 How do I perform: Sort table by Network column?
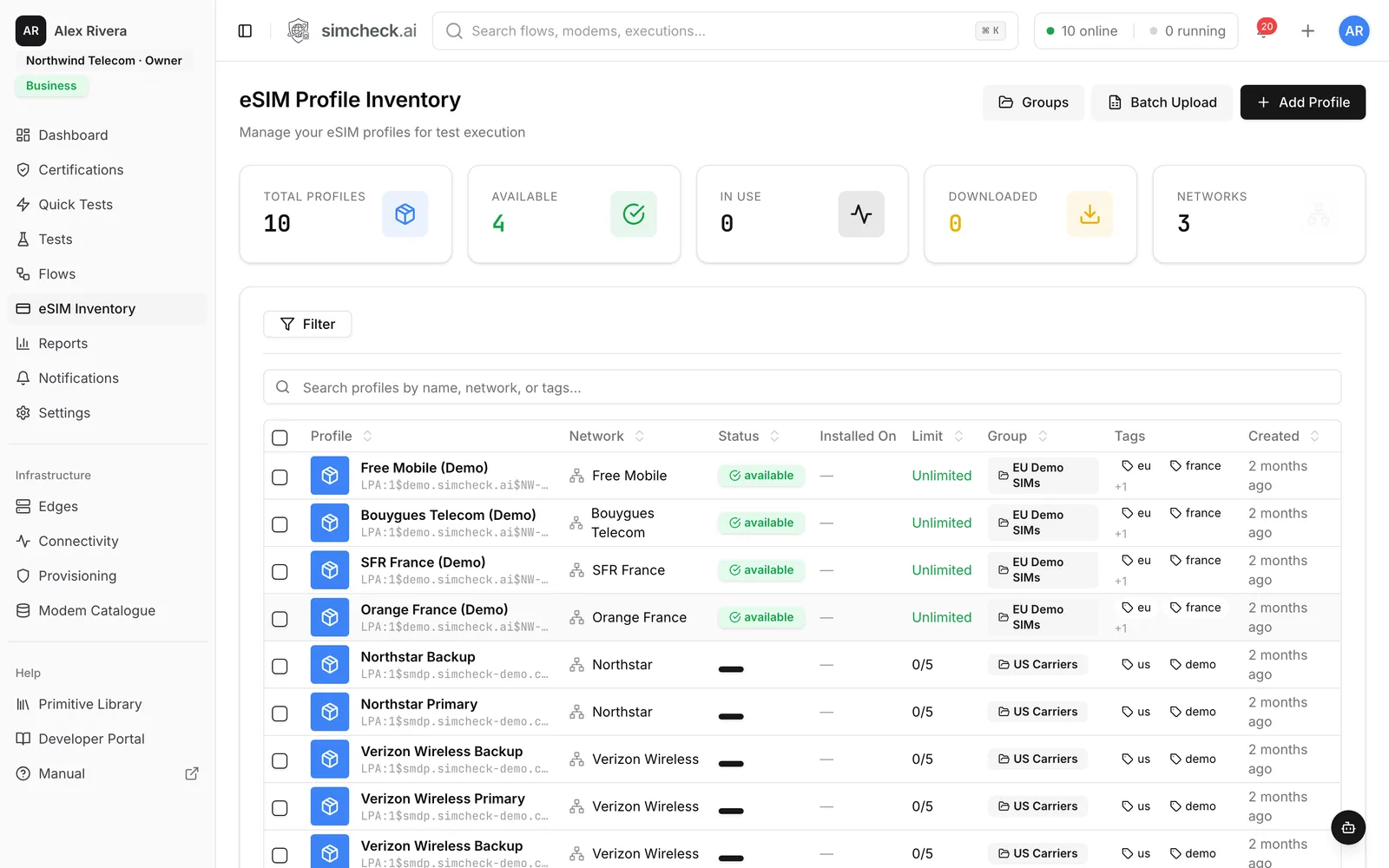(x=607, y=436)
